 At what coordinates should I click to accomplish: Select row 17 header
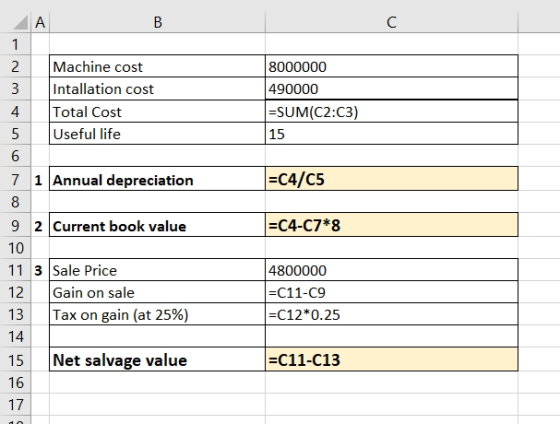(15, 404)
